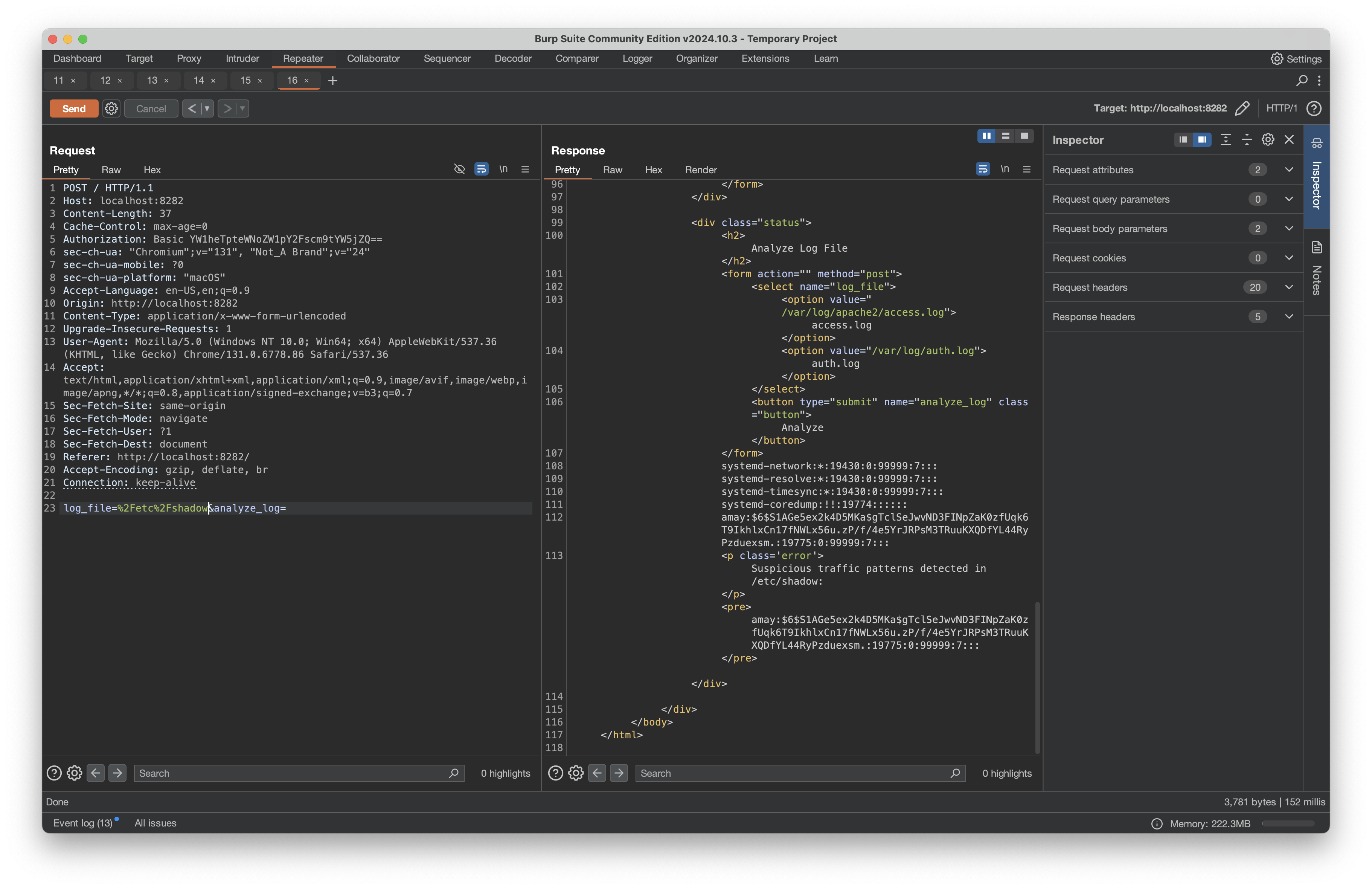
Task: Open the Inspector settings gear
Action: (x=1268, y=140)
